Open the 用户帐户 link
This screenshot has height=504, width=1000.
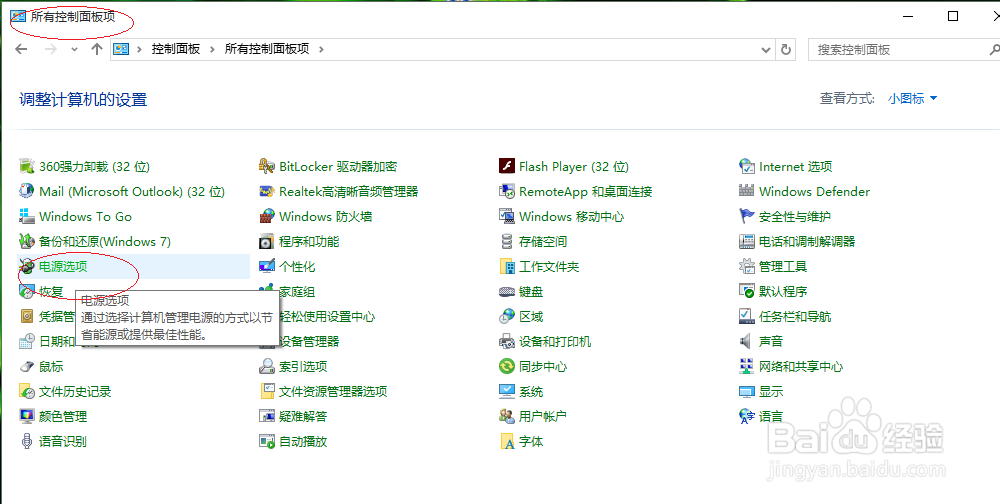click(x=543, y=417)
